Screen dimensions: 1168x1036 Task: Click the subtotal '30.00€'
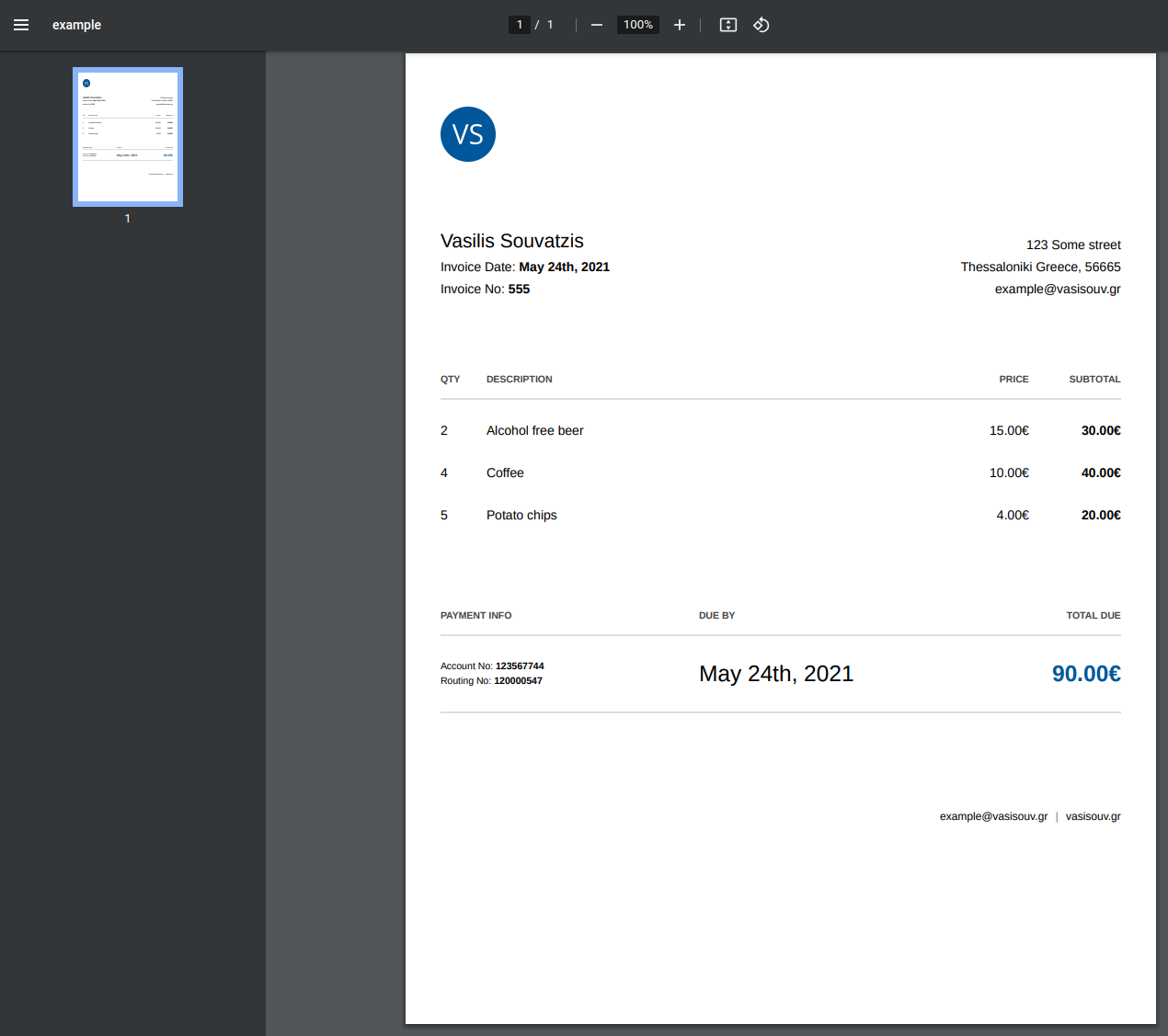(1101, 430)
